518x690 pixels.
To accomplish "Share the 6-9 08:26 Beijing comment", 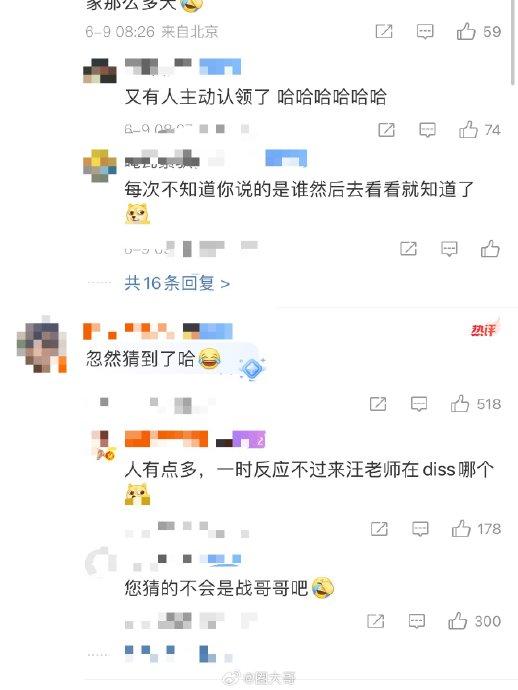I will [384, 32].
